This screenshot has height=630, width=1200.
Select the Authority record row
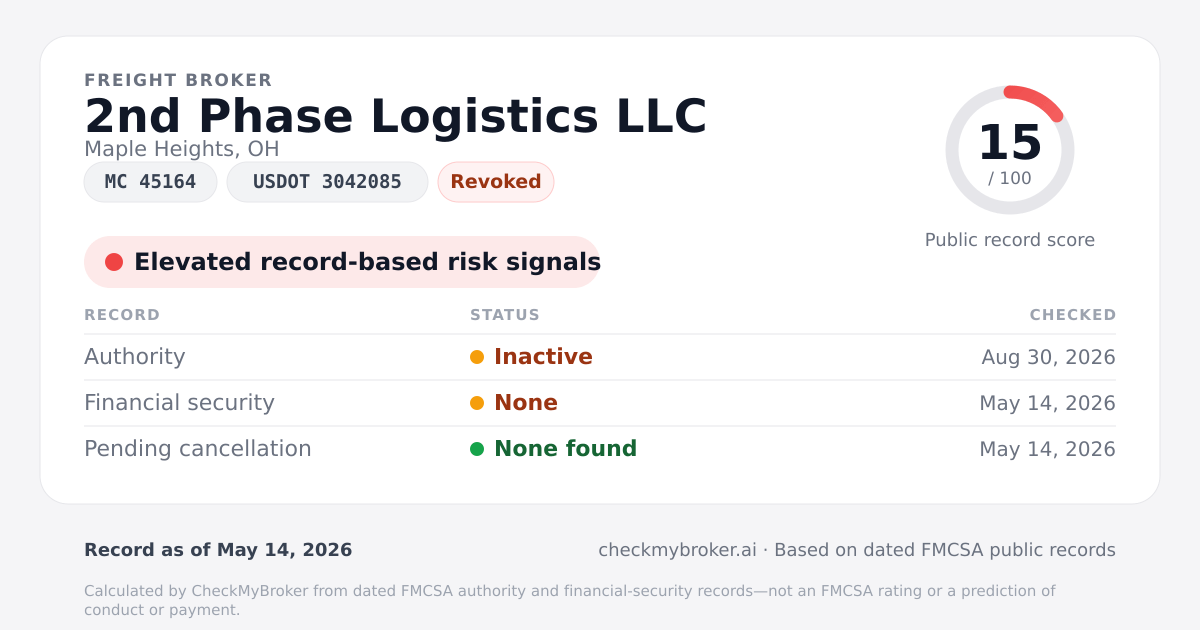point(600,357)
